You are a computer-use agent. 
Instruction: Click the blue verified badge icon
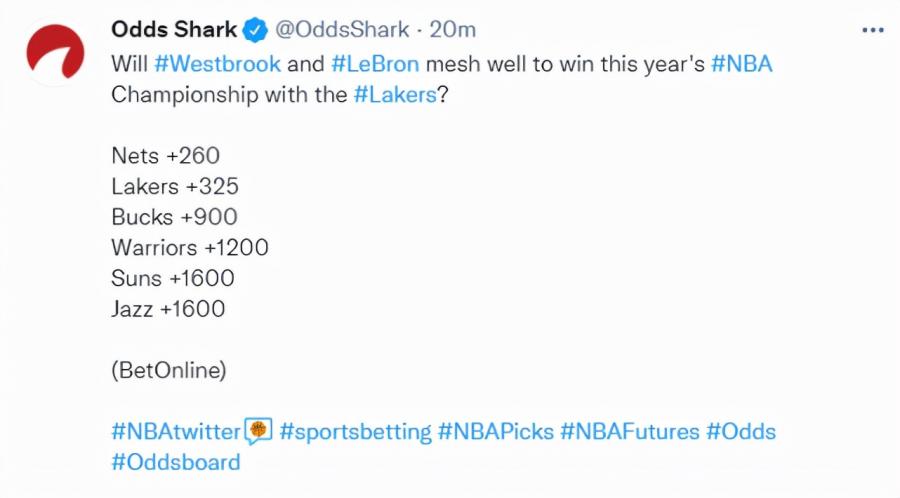tap(255, 30)
